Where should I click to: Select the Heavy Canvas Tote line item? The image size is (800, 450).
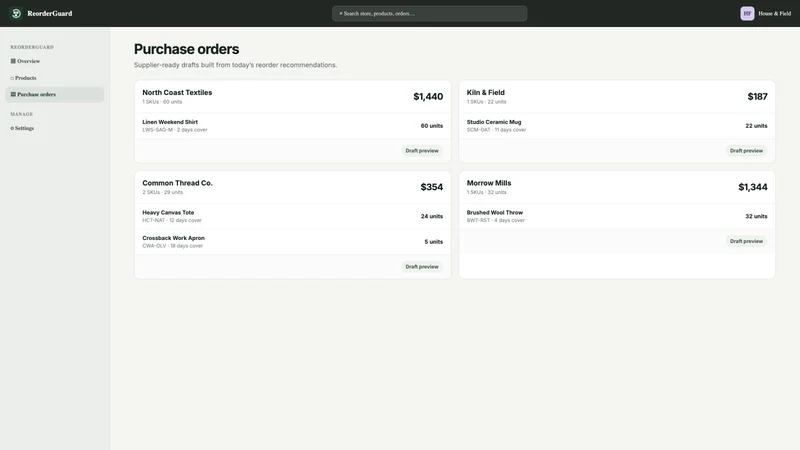[x=292, y=216]
